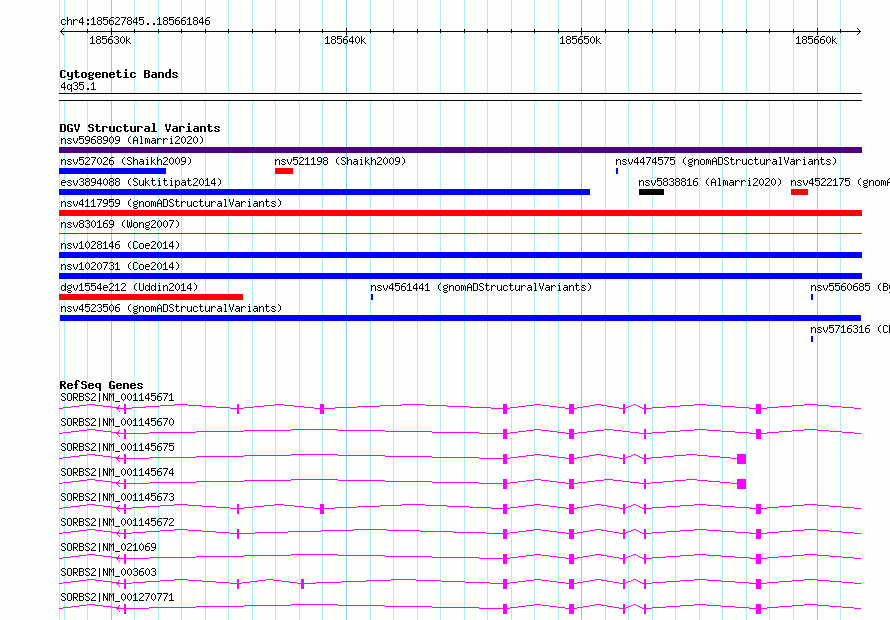Open the nsv1020731 (Coe2014) variant
This screenshot has height=620, width=890.
[x=460, y=276]
